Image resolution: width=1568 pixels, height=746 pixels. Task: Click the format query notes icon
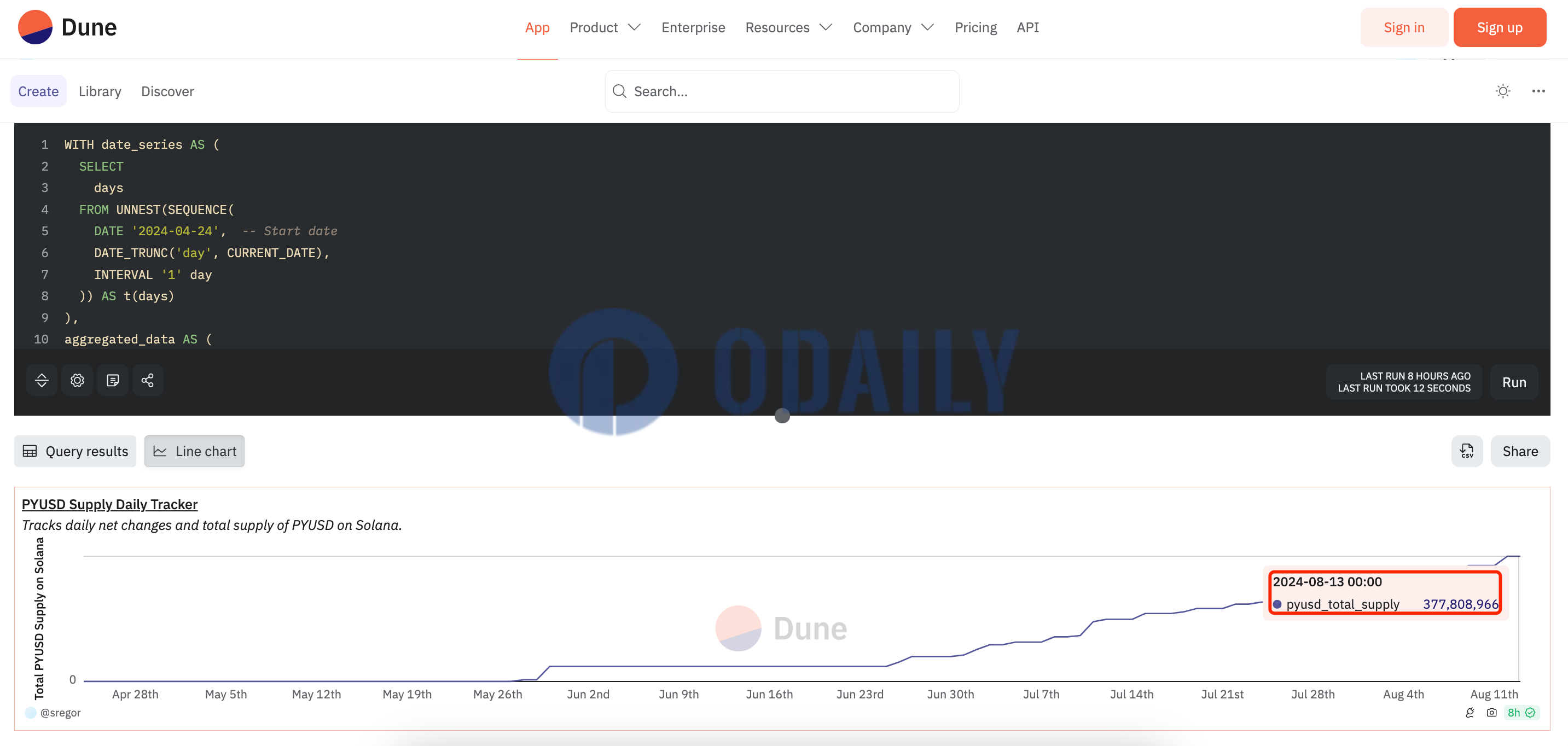(112, 380)
